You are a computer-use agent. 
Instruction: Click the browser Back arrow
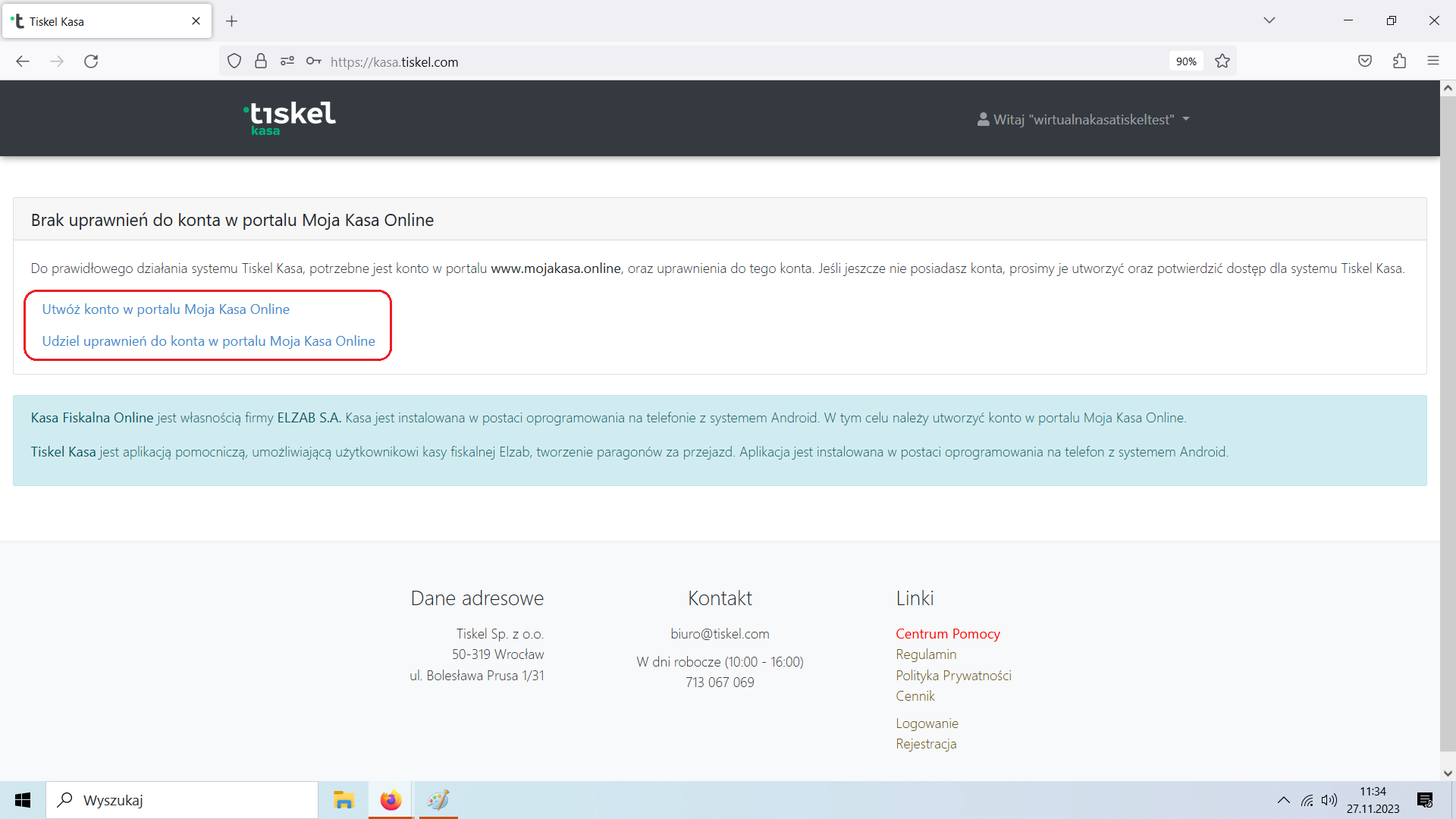pos(23,61)
